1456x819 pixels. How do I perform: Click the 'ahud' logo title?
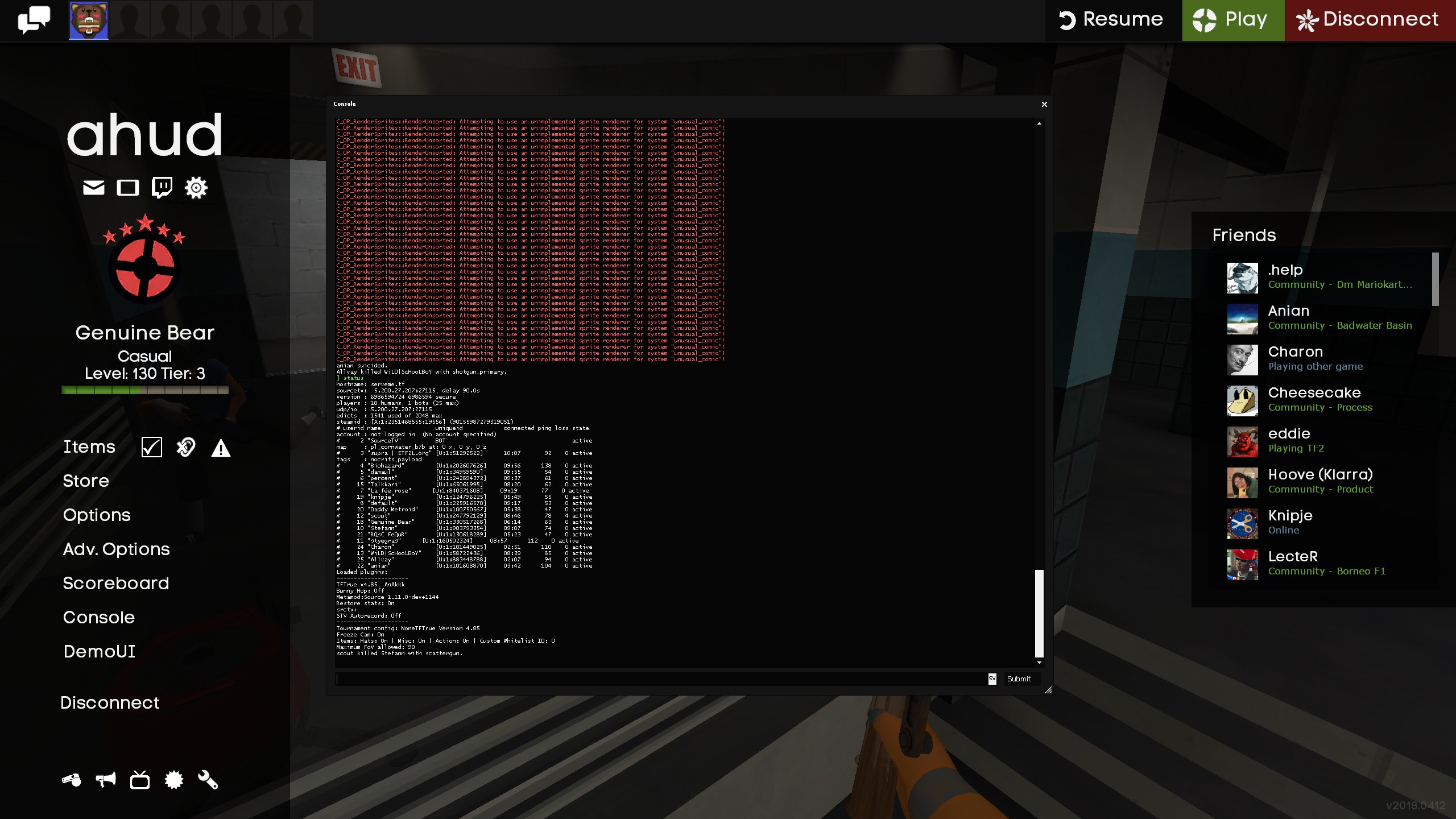click(144, 135)
